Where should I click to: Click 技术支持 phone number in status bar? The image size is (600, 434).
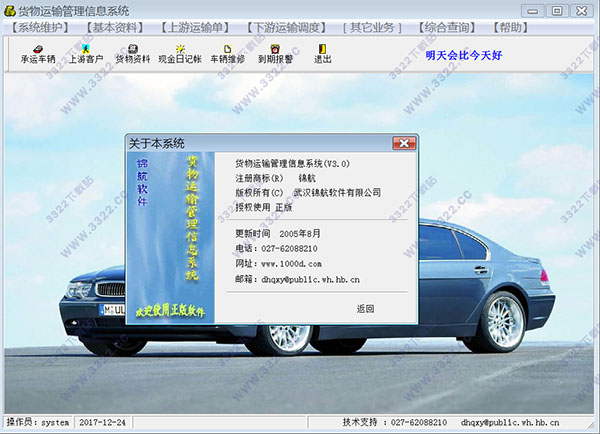(x=419, y=423)
